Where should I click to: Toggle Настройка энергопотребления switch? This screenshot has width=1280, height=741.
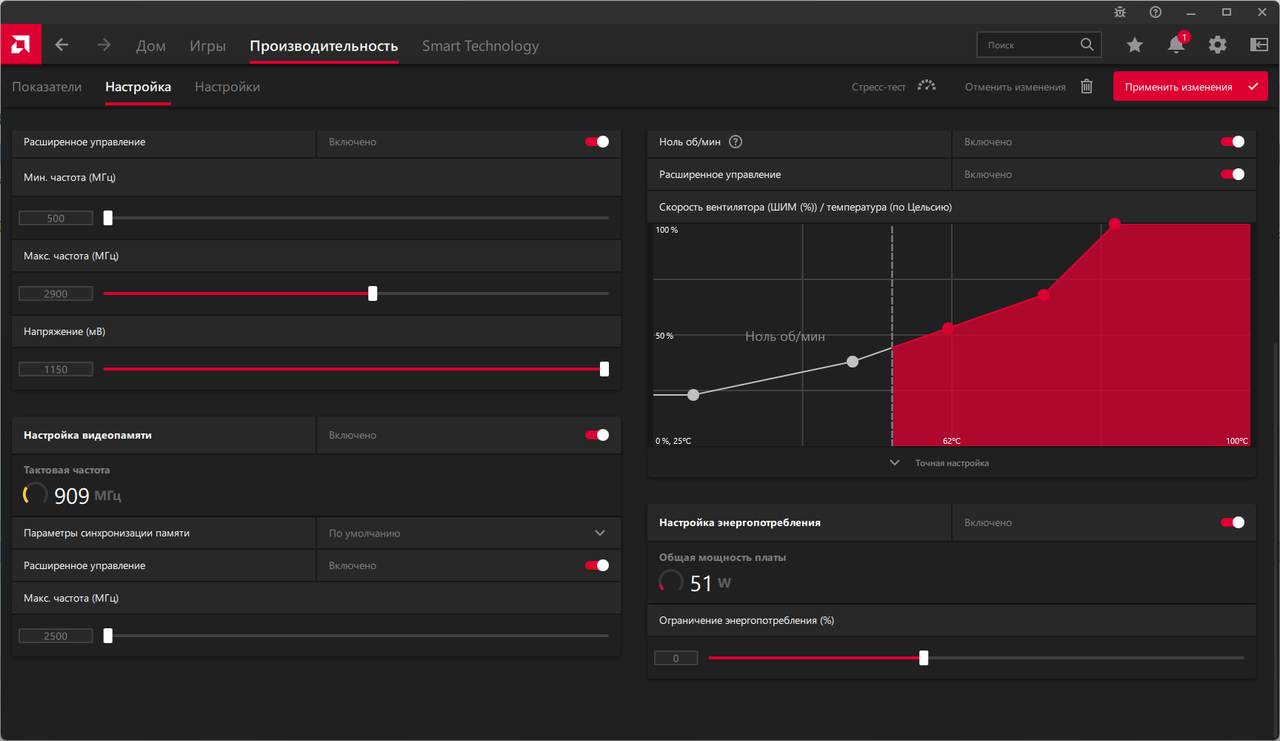1233,522
